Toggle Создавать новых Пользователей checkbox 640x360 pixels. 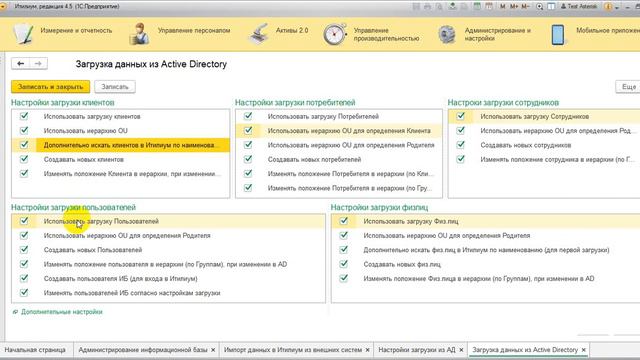tap(24, 250)
